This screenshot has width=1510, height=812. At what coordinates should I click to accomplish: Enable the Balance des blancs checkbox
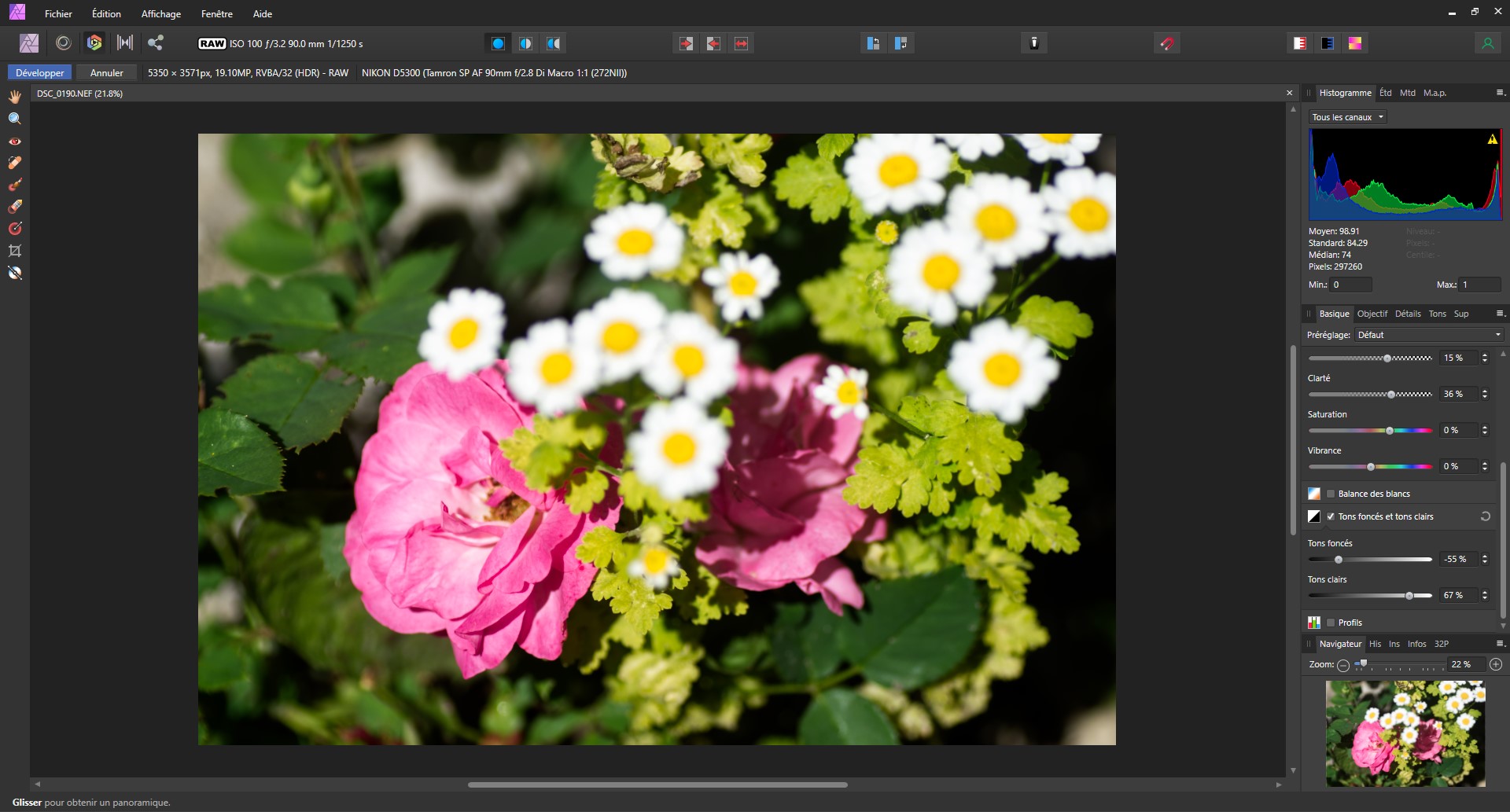[1331, 494]
